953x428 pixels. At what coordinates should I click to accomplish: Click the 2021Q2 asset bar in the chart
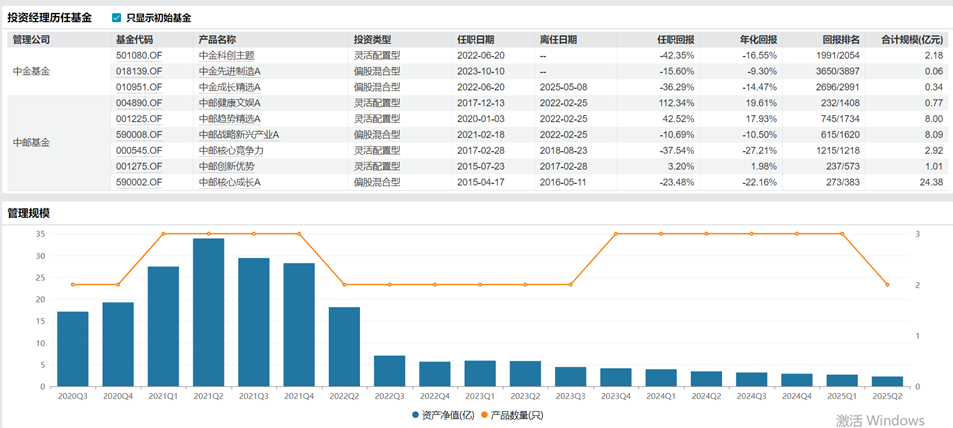click(x=208, y=312)
